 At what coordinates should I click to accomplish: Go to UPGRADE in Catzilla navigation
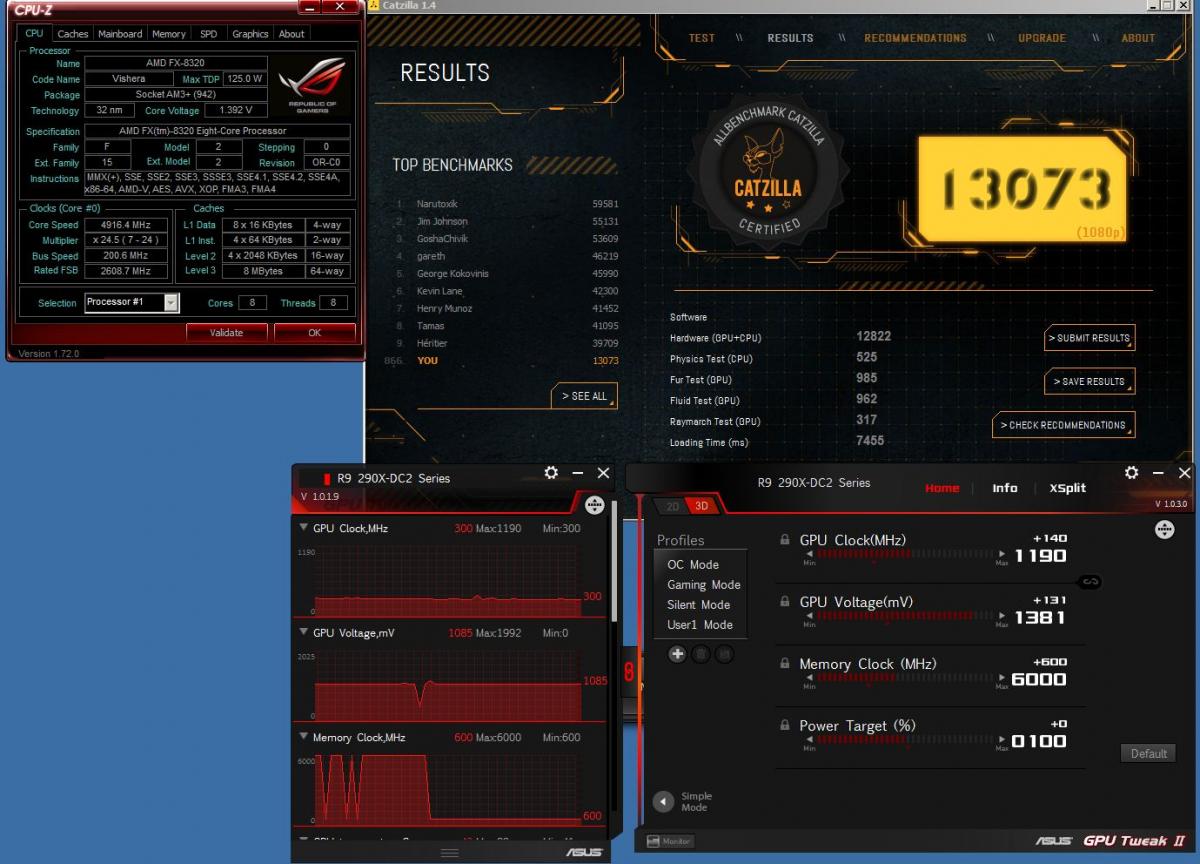(x=1042, y=38)
